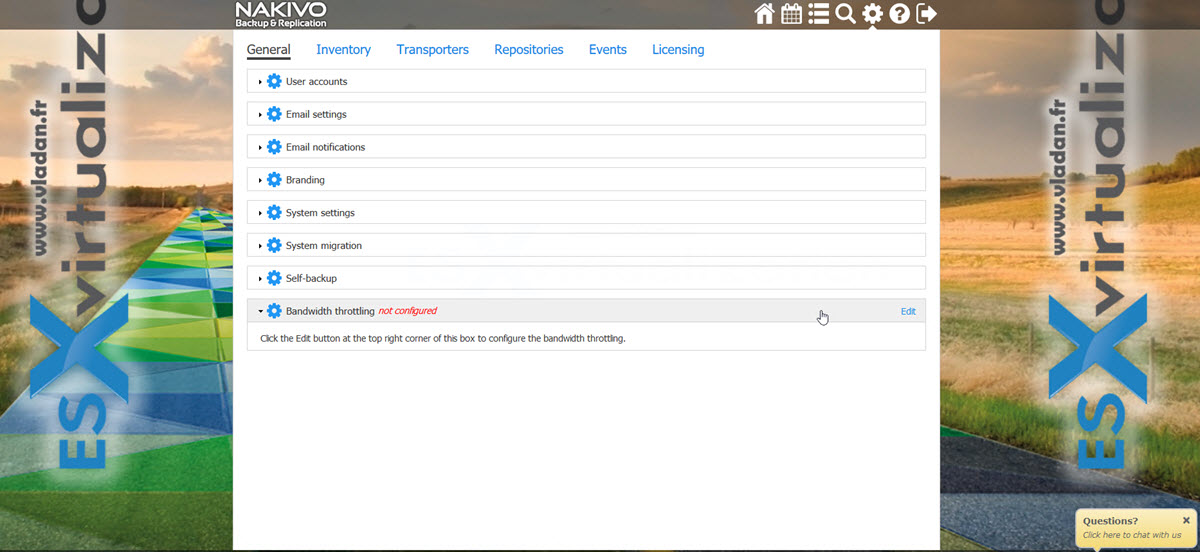The image size is (1200, 552).
Task: Expand the Email settings arrow
Action: [x=260, y=115]
